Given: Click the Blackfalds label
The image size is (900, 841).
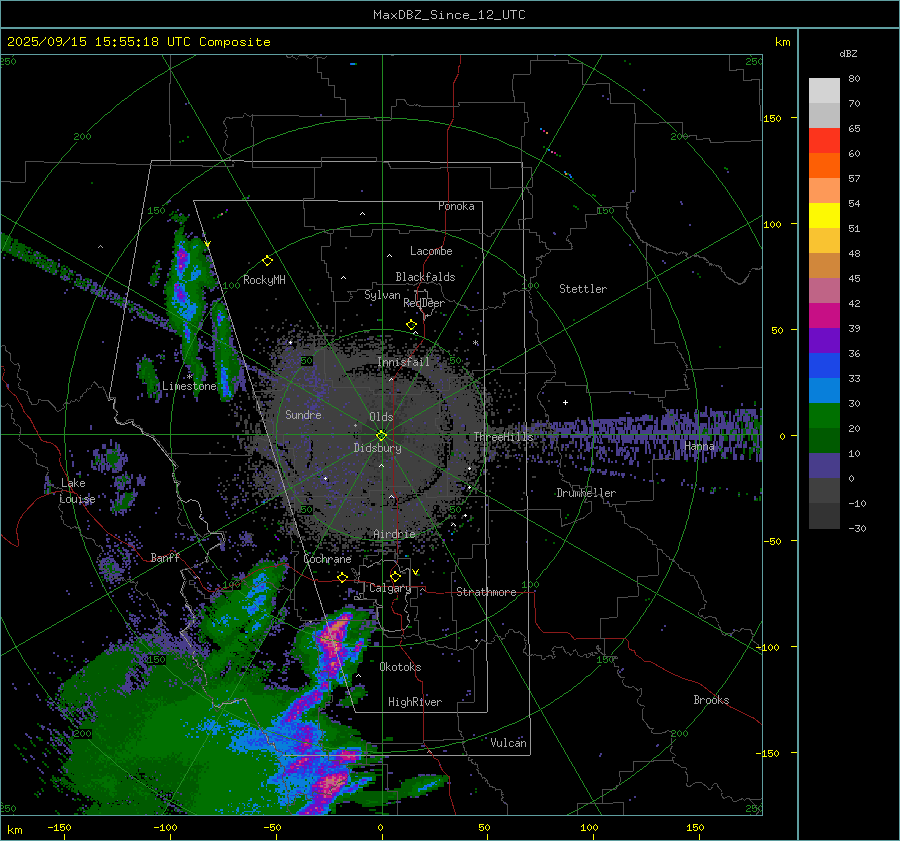Looking at the screenshot, I should click(x=425, y=277).
